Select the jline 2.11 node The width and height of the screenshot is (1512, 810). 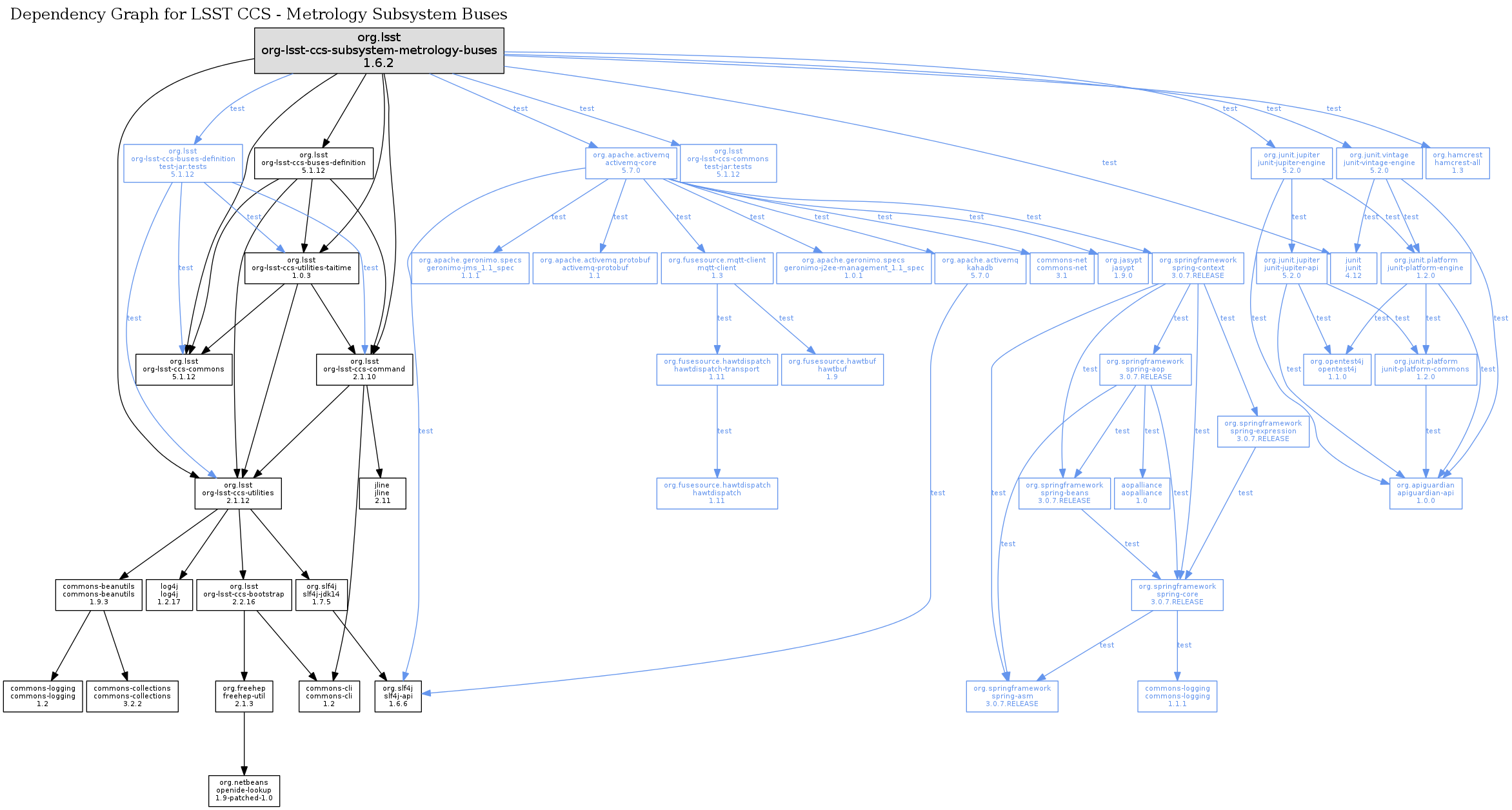point(382,493)
